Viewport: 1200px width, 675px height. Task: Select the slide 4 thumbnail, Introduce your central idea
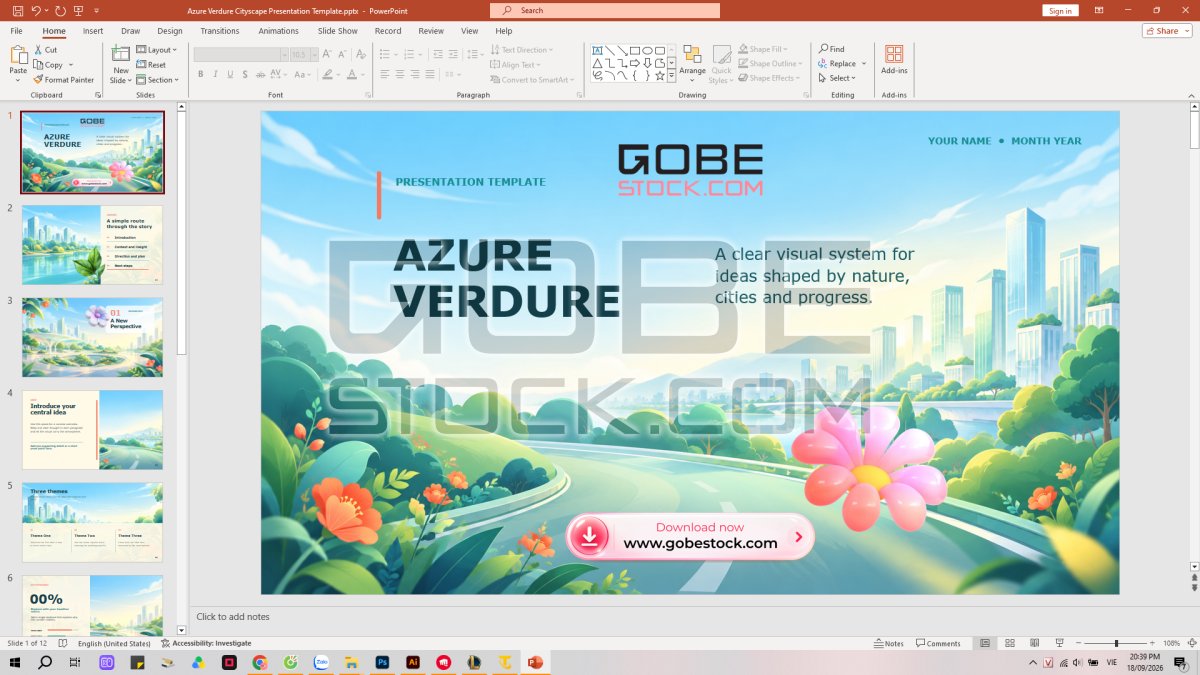click(92, 430)
